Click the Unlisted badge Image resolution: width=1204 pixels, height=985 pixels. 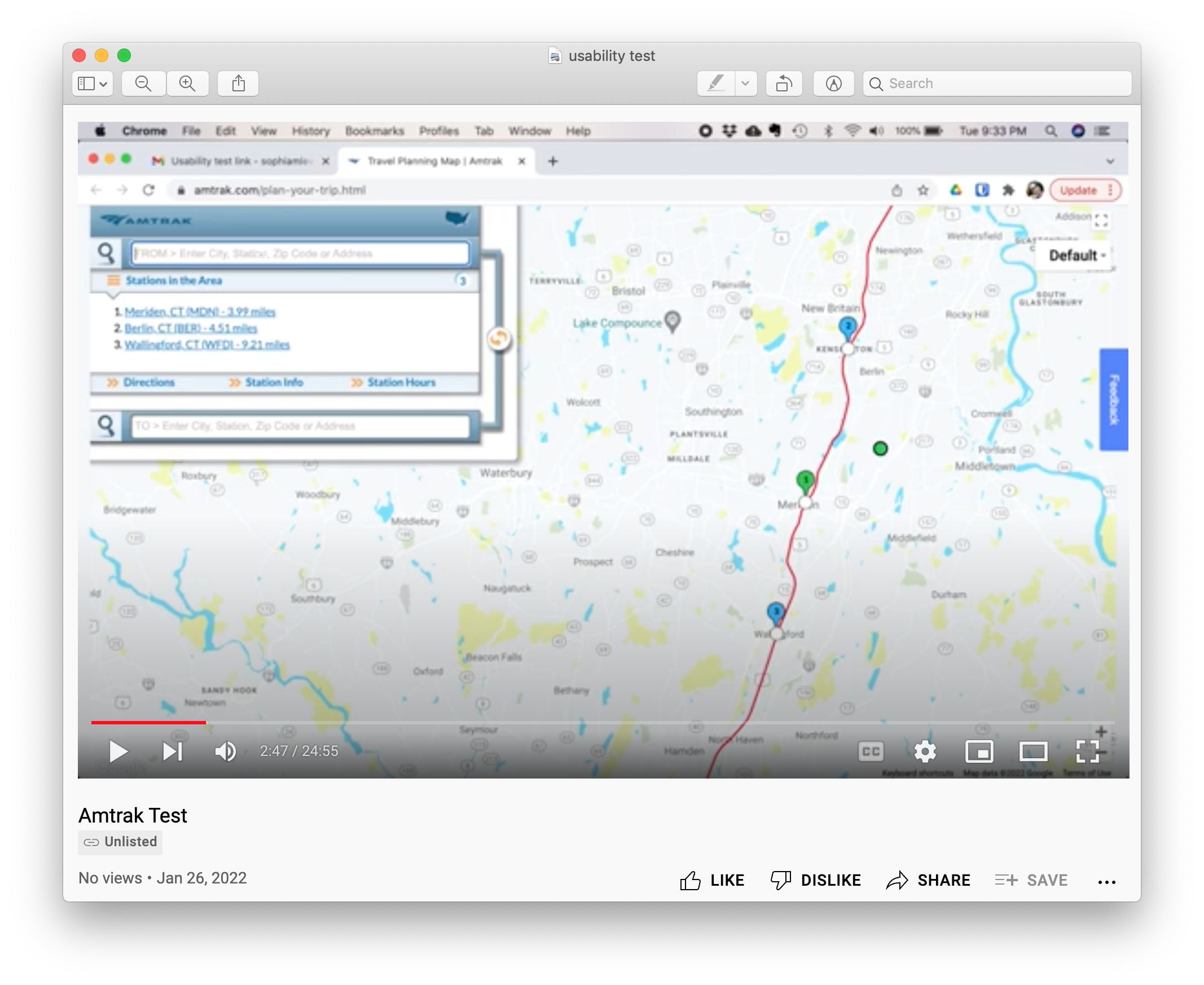point(120,842)
